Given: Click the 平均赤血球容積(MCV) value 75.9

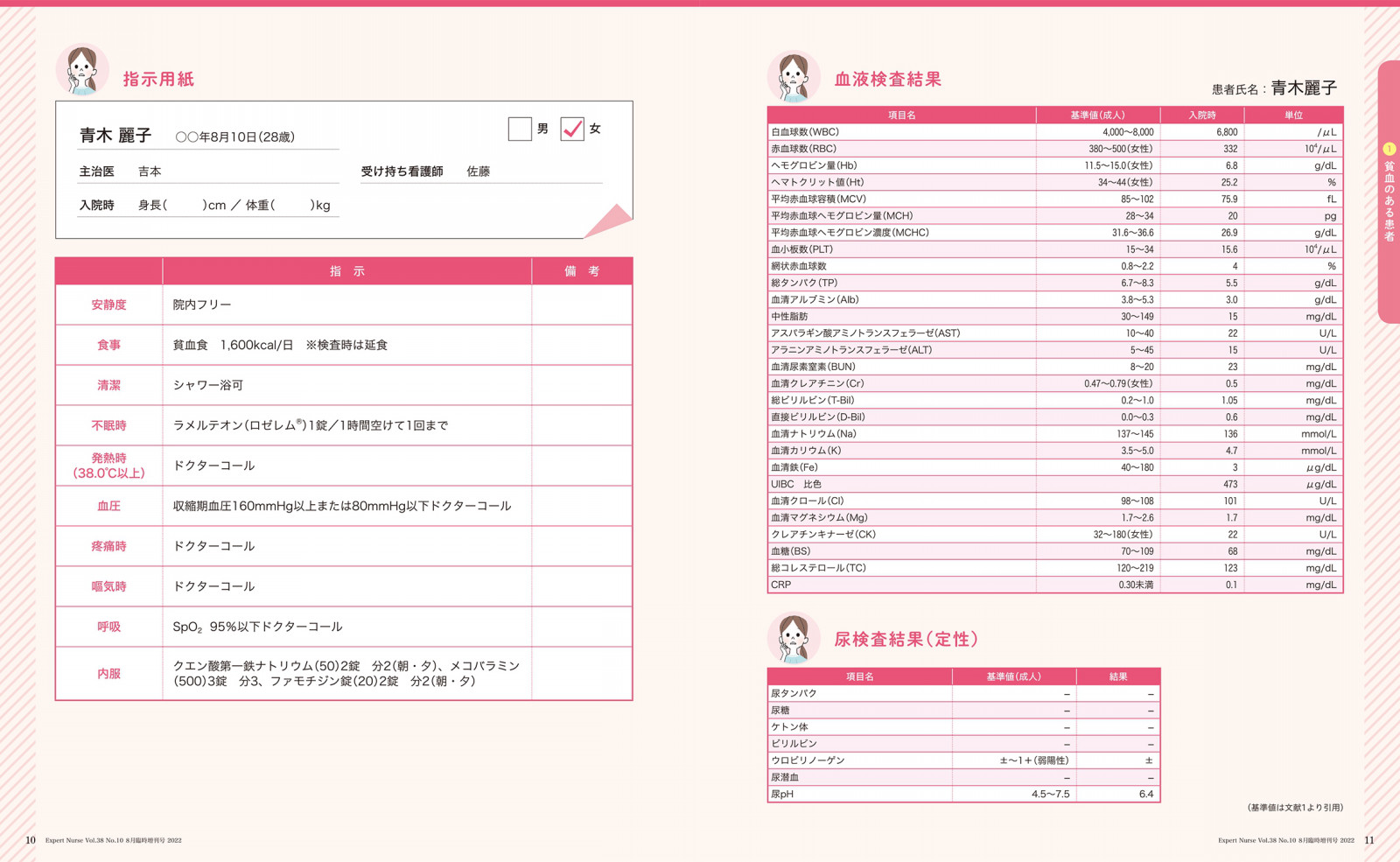Looking at the screenshot, I should click(1229, 199).
